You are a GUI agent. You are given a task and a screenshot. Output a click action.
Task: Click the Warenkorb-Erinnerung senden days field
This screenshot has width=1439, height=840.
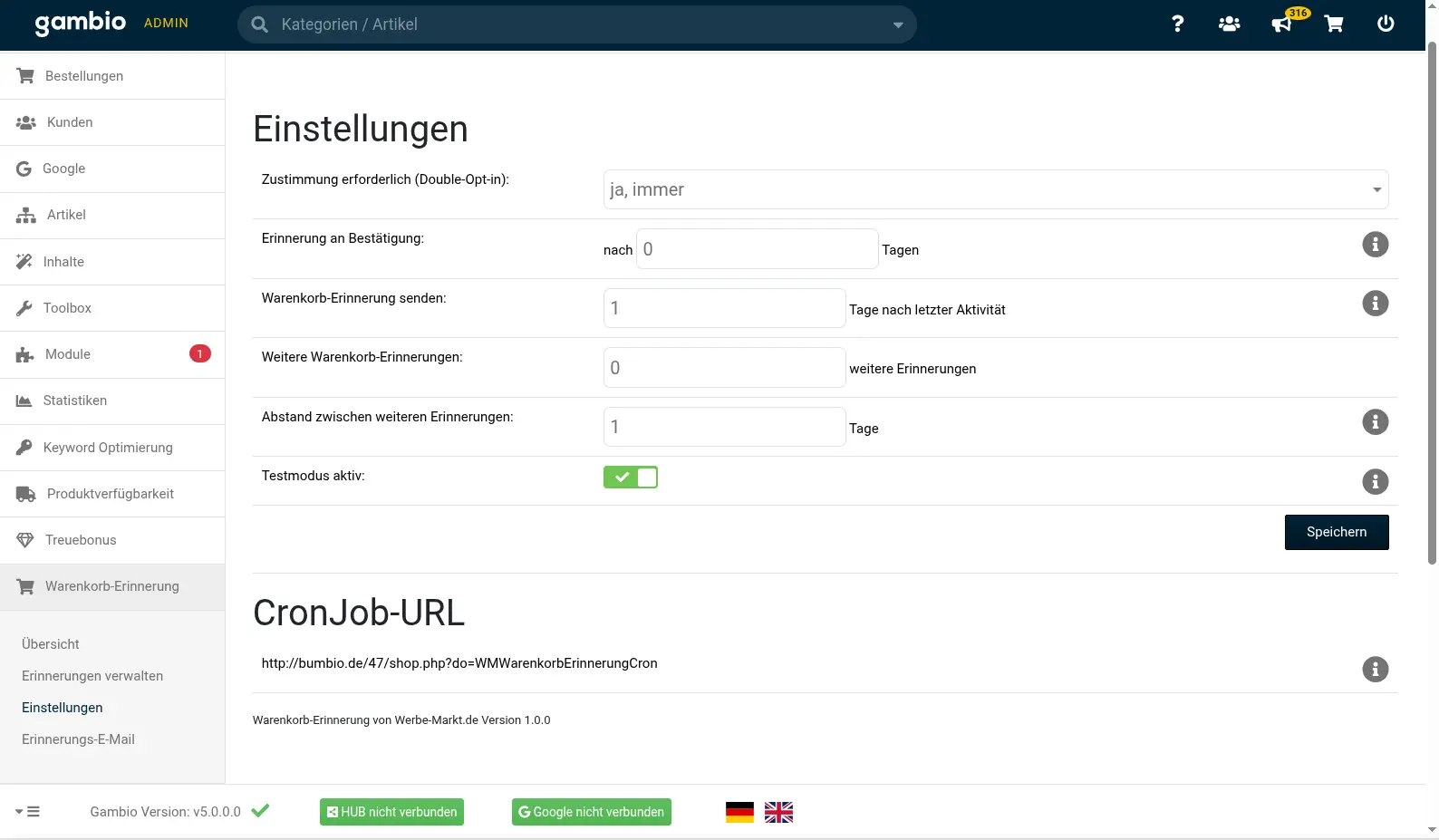(724, 308)
